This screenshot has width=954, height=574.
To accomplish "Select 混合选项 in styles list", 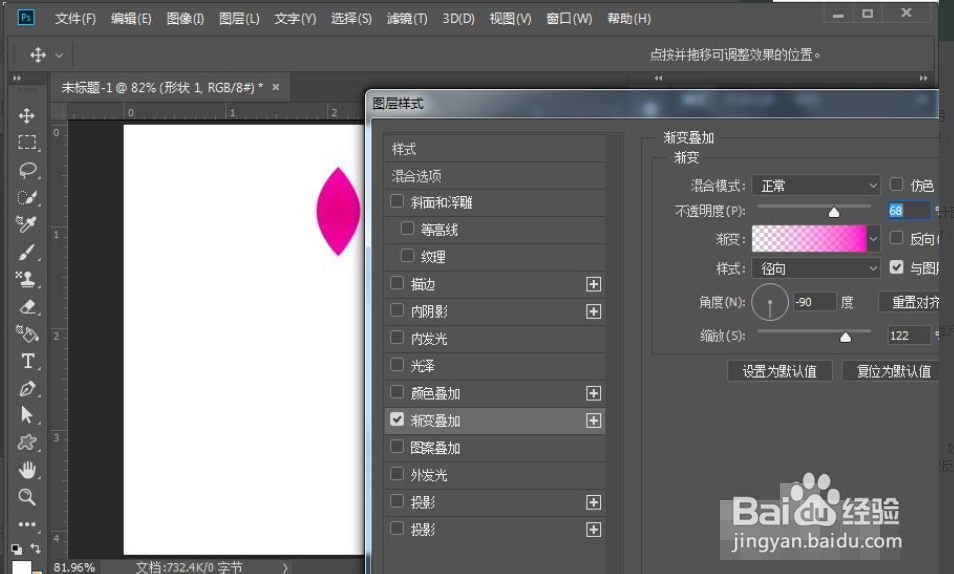I will point(495,176).
